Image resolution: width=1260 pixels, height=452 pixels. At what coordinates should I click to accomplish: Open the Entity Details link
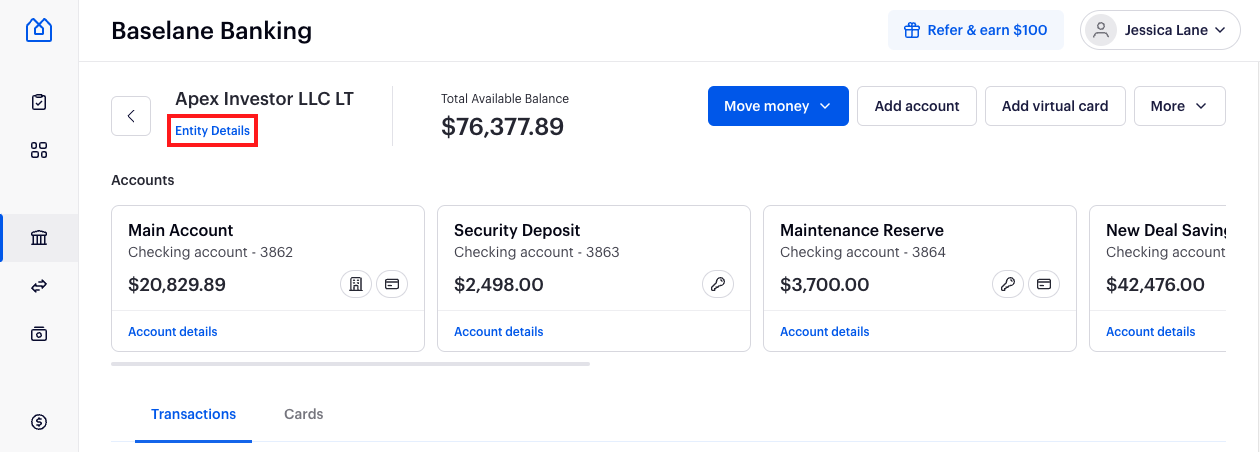coord(212,131)
